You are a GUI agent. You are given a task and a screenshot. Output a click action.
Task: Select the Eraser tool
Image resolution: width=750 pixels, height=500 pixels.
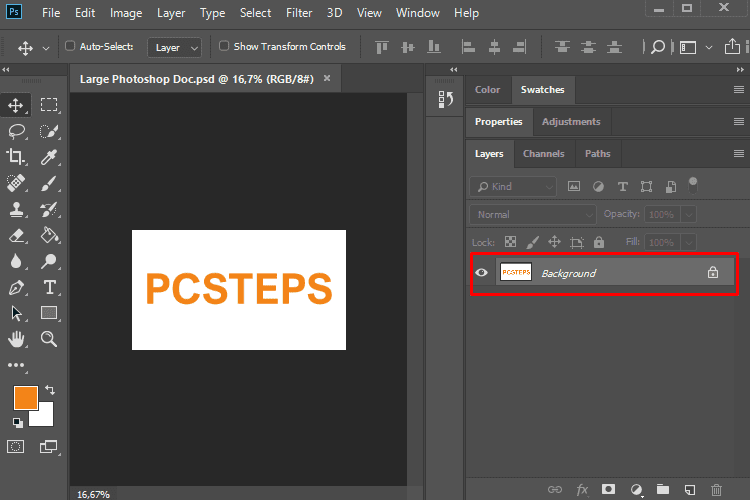(17, 235)
